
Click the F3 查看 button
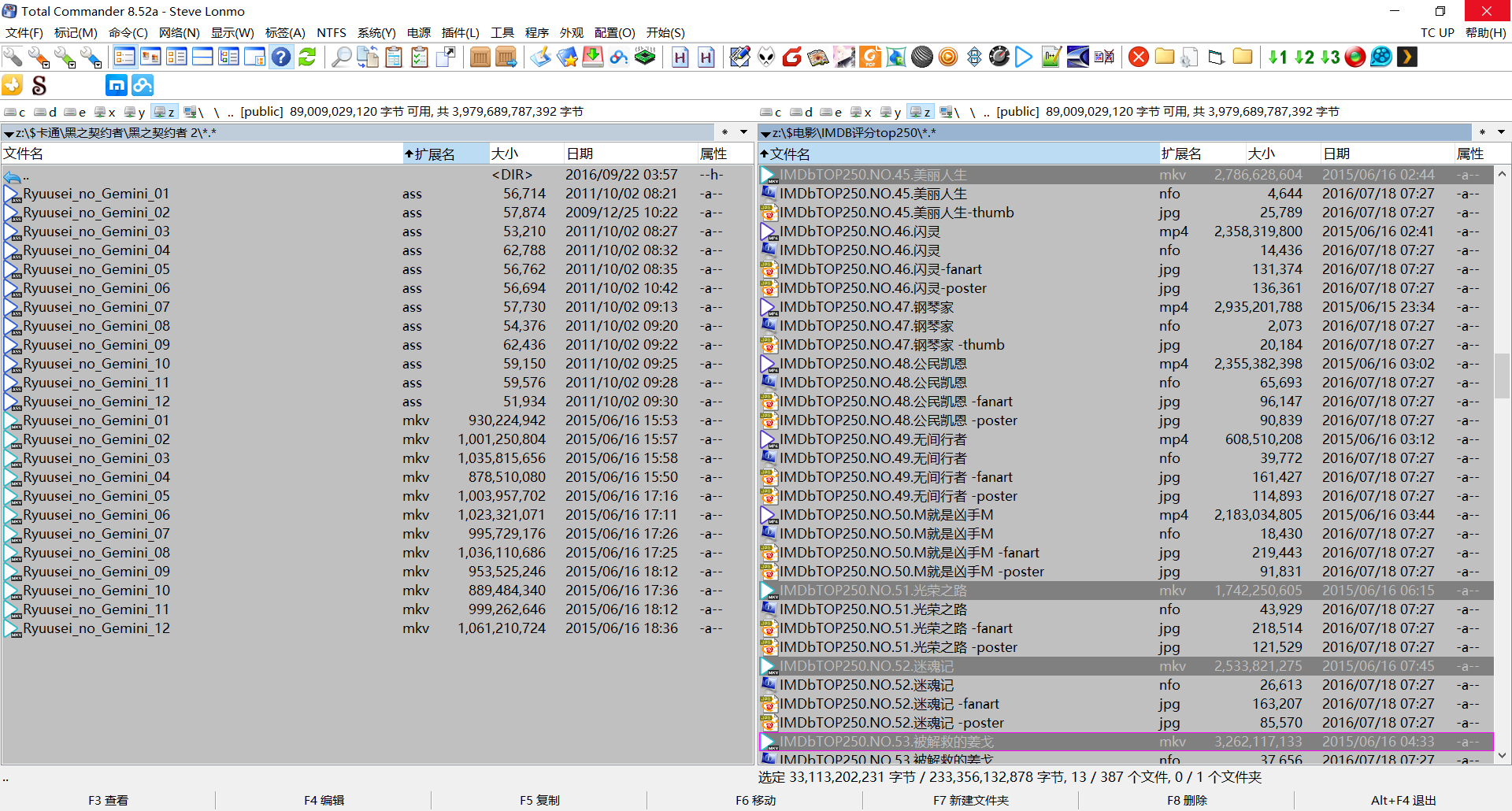108,800
